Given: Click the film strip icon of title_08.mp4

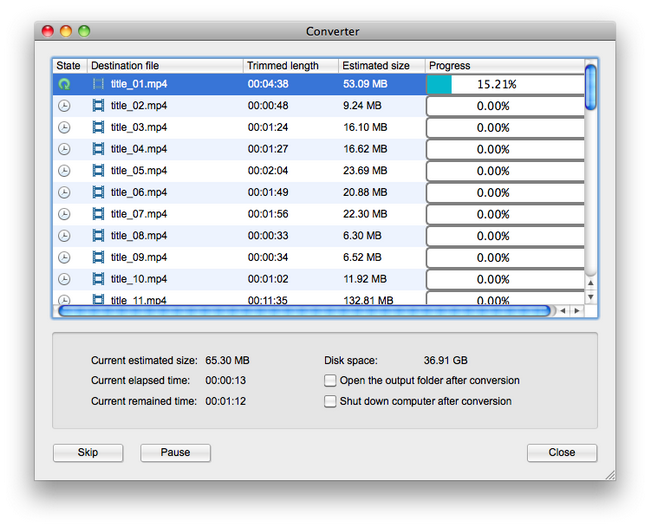Looking at the screenshot, I should (x=98, y=235).
